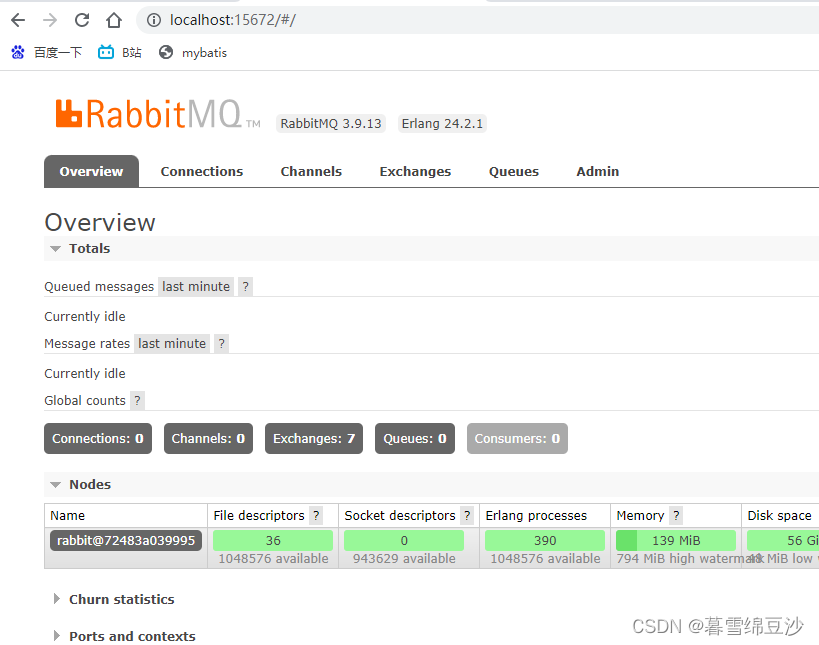Change Queued messages last minute range
This screenshot has height=645, width=819.
pos(196,287)
